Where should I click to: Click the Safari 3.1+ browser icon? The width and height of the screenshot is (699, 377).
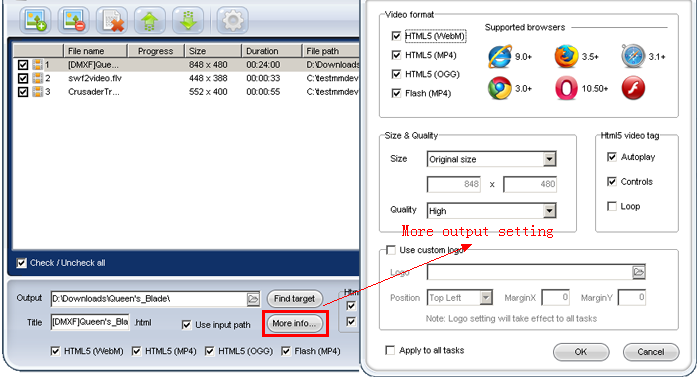click(x=633, y=57)
